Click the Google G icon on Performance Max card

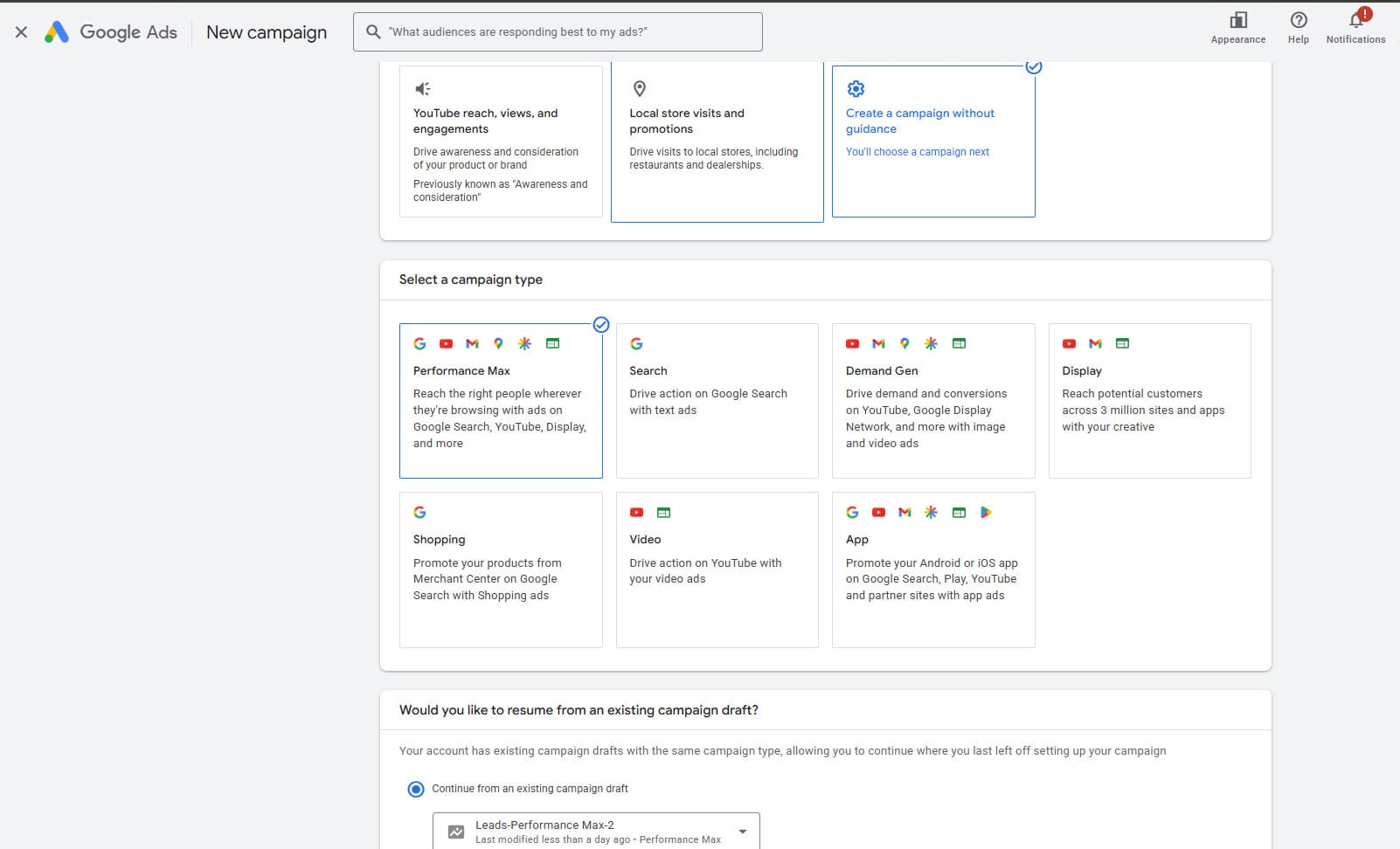coord(419,343)
